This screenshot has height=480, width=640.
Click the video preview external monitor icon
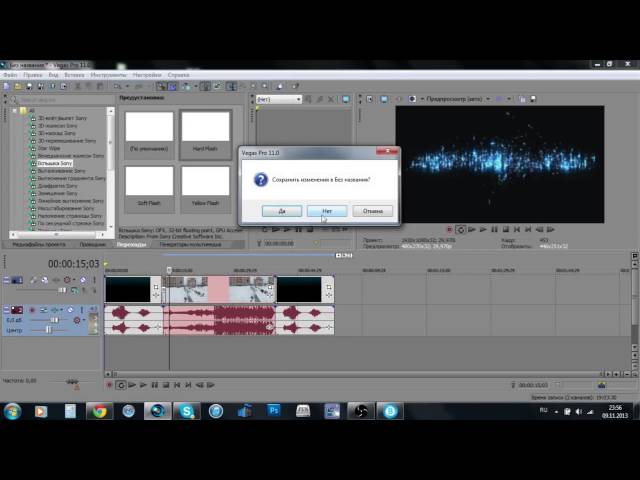tap(384, 99)
